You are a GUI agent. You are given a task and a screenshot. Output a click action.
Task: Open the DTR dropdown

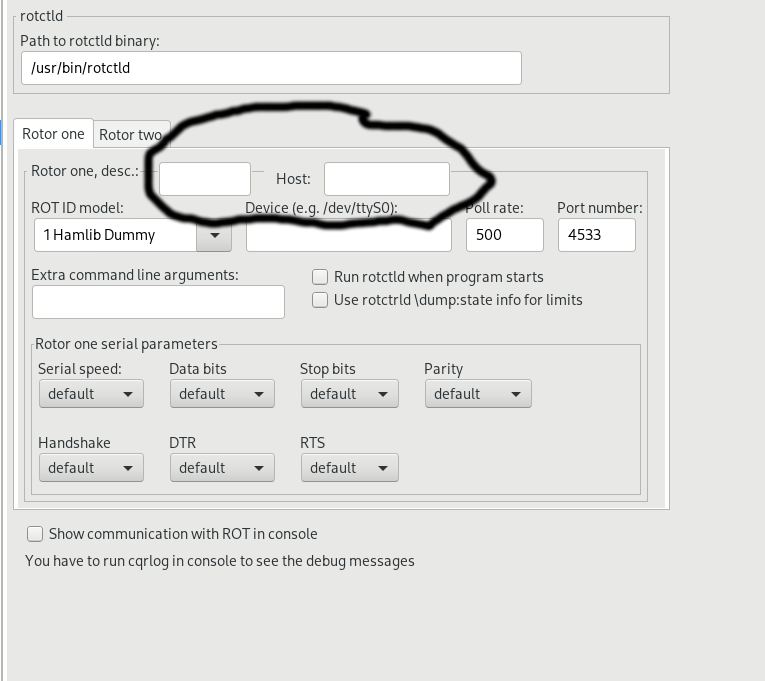pos(222,468)
